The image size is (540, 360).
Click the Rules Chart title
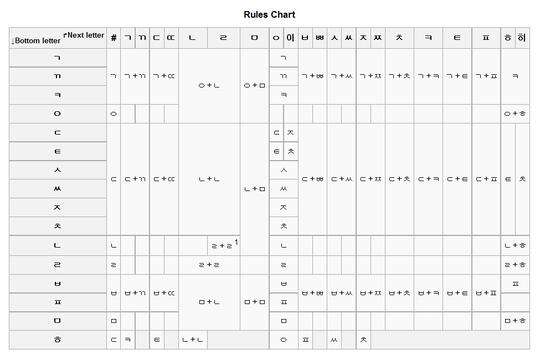pos(269,14)
